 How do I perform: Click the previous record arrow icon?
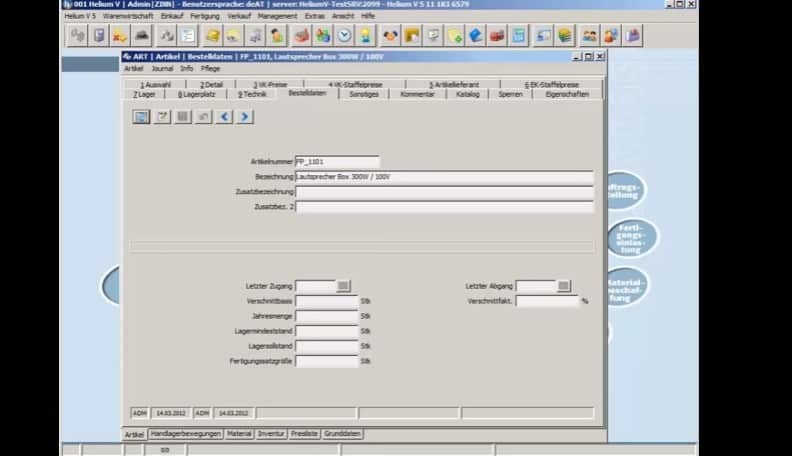tap(224, 117)
